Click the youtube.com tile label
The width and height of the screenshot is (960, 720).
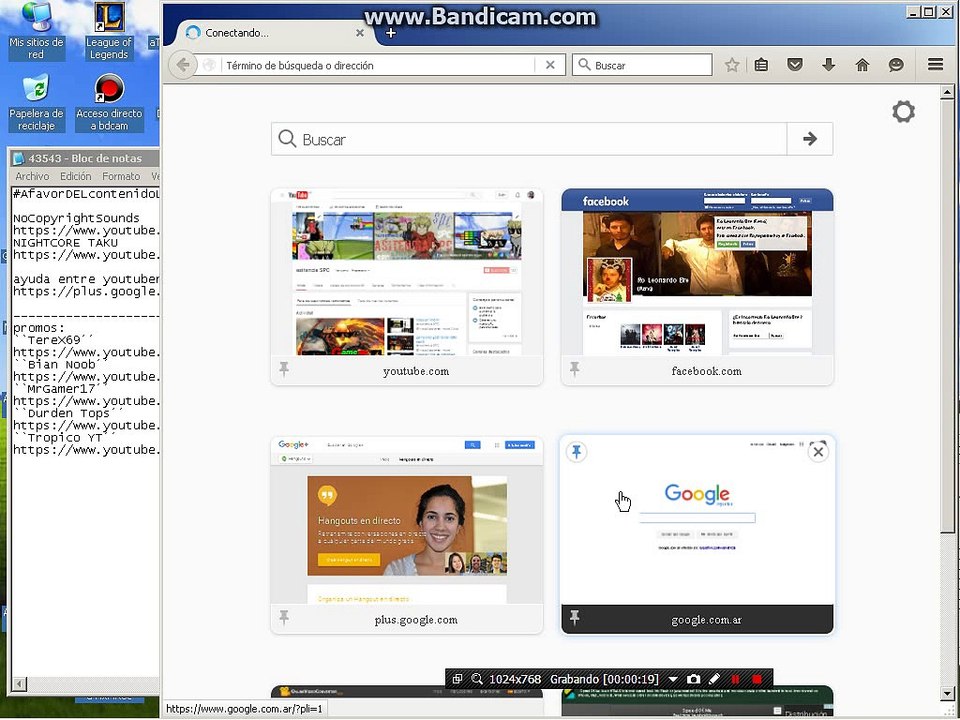tap(416, 371)
